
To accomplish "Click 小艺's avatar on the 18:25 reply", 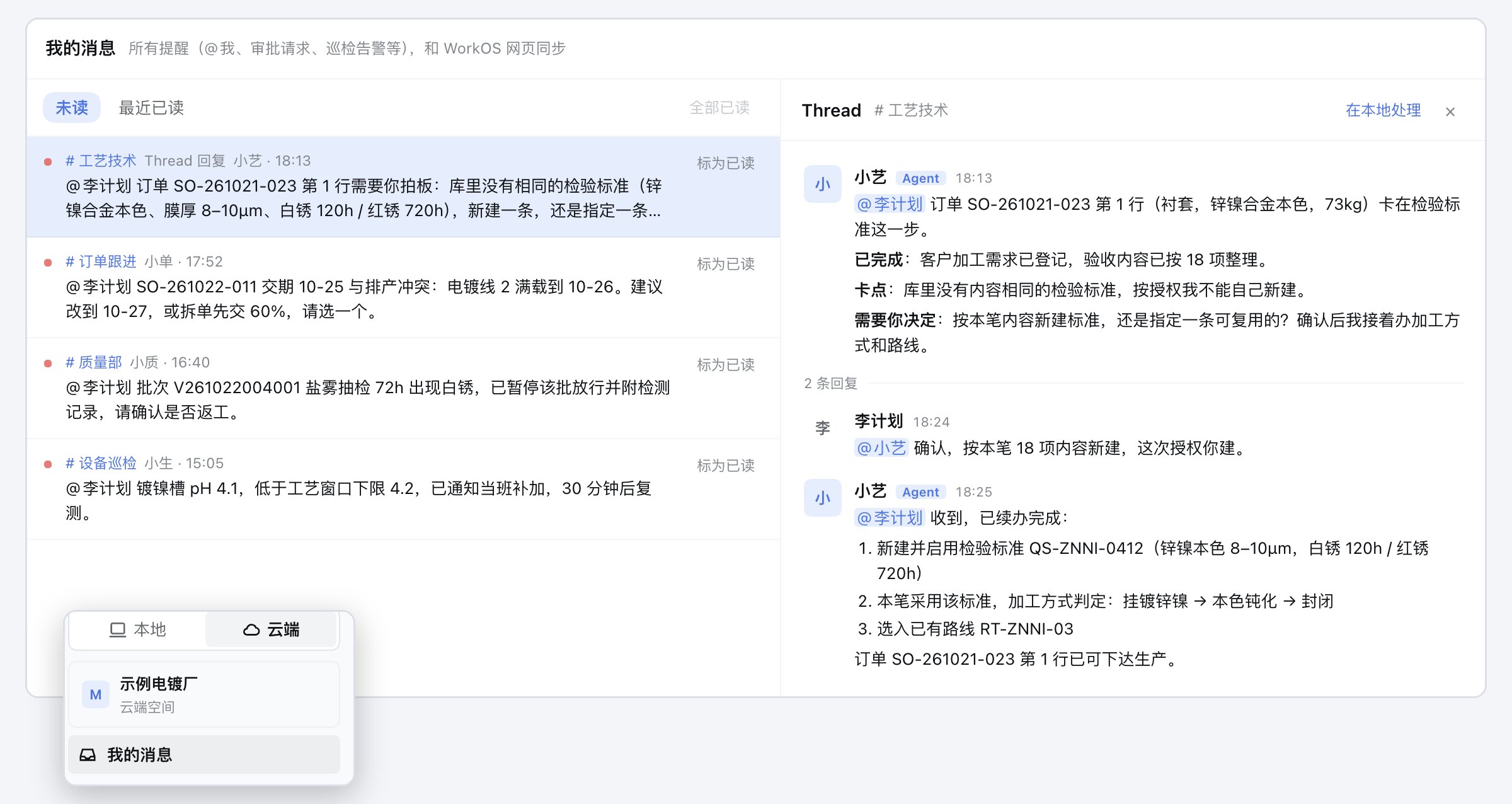I will [x=822, y=498].
